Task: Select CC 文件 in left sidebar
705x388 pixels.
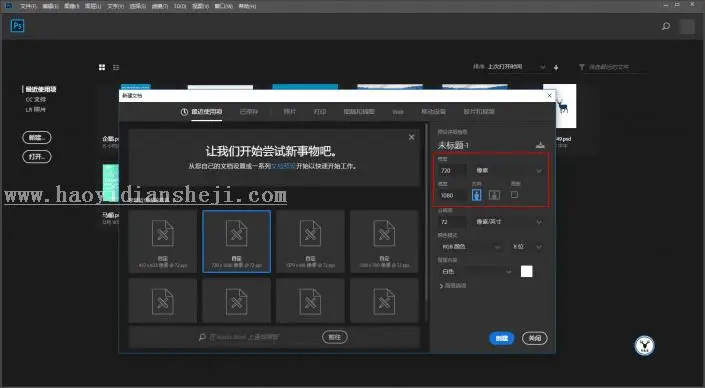Action: click(36, 99)
